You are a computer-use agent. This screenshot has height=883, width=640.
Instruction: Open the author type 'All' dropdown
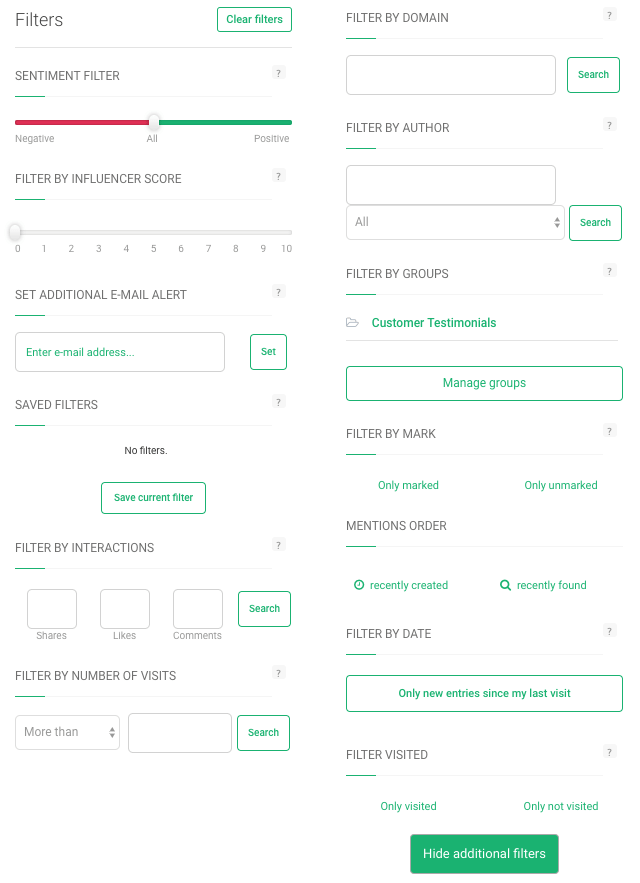(455, 222)
